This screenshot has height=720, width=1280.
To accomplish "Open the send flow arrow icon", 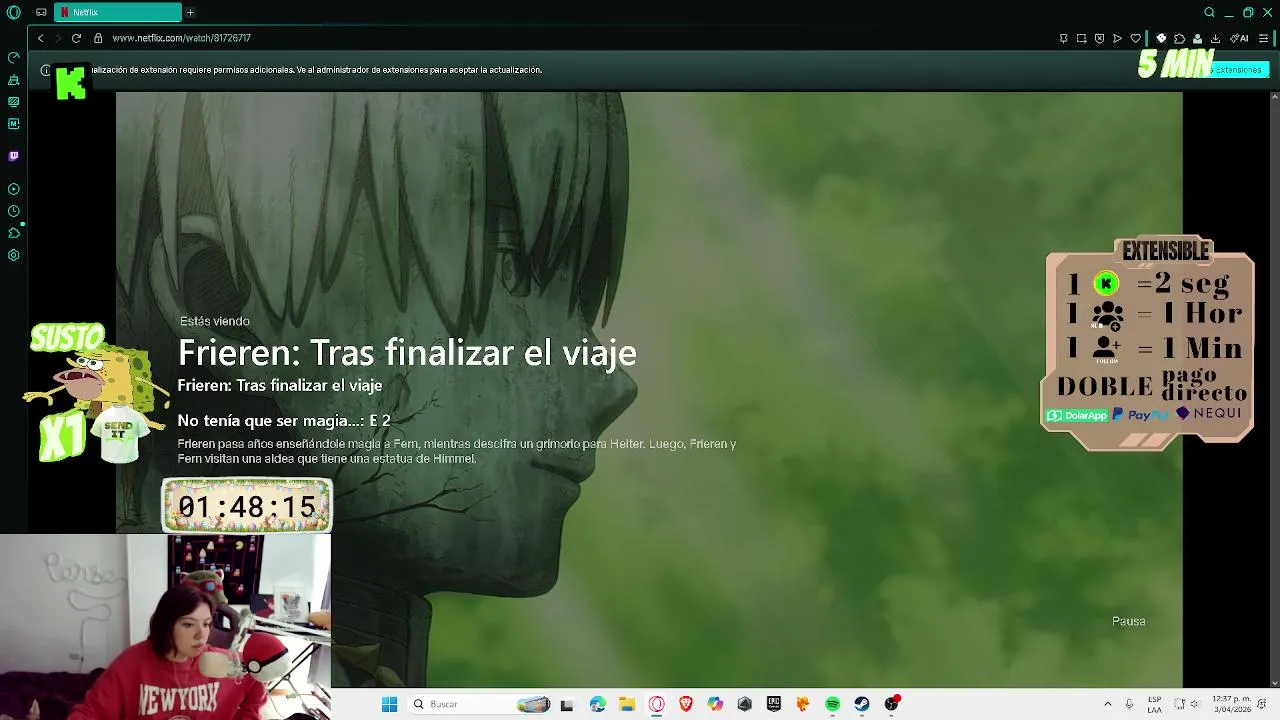I will coord(1117,38).
